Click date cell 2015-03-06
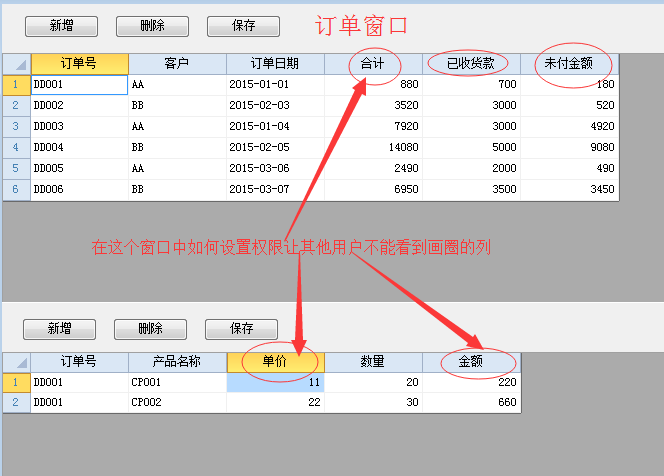The height and width of the screenshot is (476, 664). click(275, 169)
